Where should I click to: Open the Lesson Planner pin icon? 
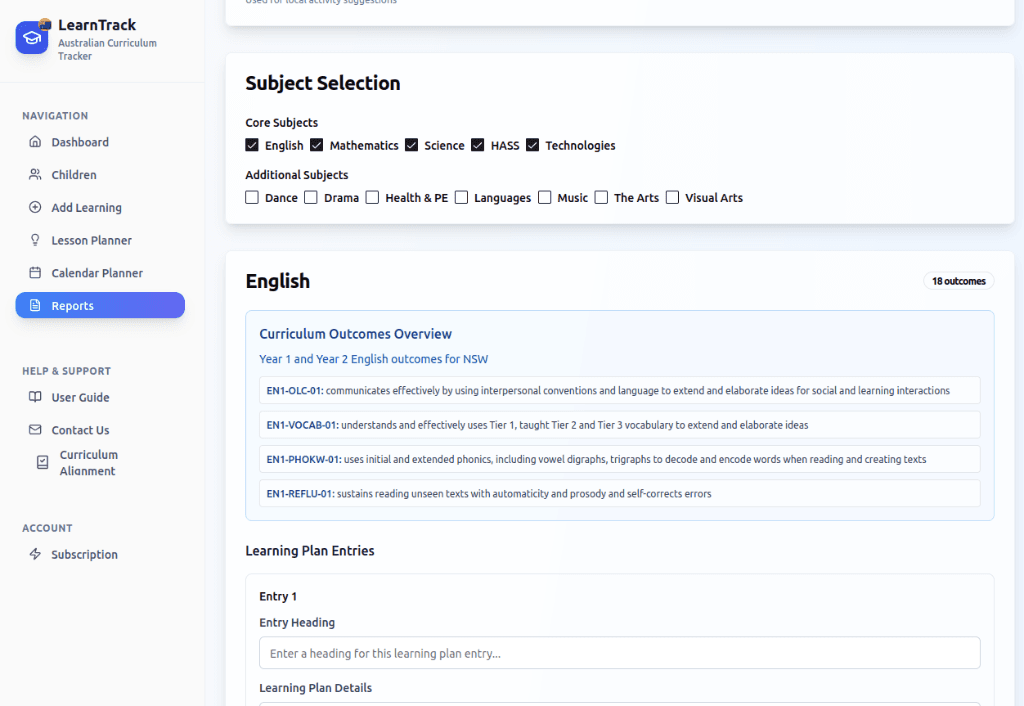pyautogui.click(x=35, y=240)
